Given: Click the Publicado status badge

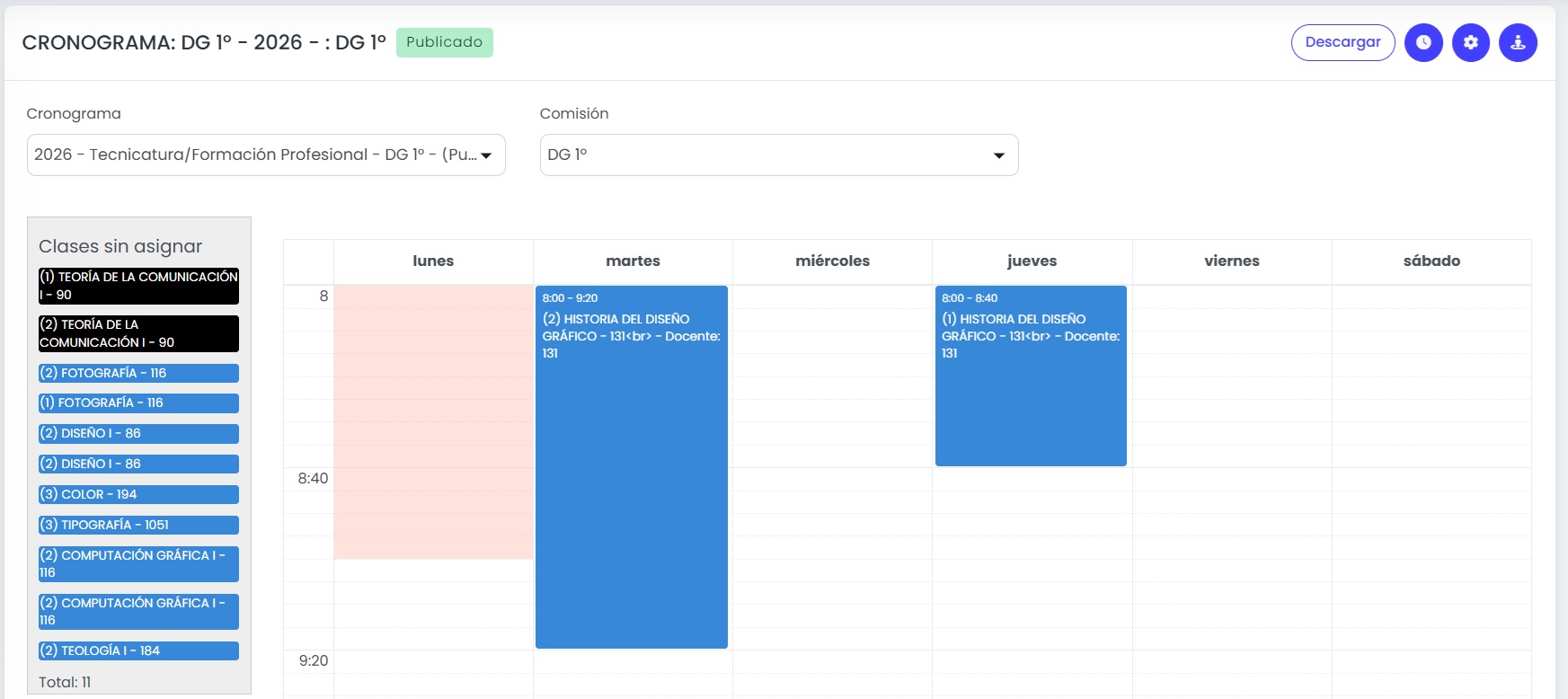Looking at the screenshot, I should tap(445, 42).
